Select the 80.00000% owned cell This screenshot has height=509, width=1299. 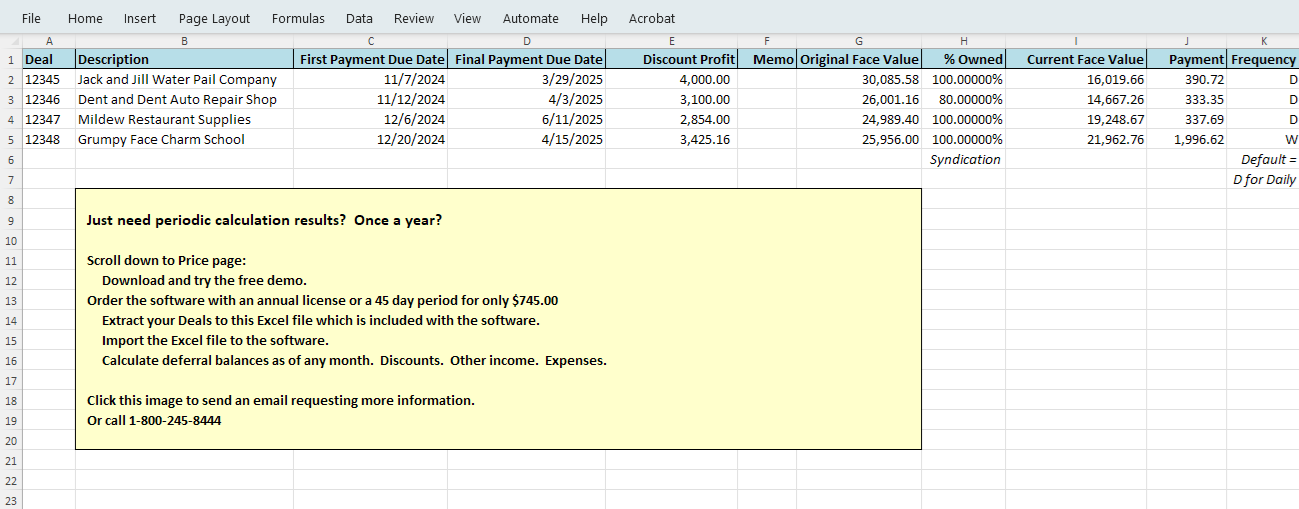(x=963, y=99)
